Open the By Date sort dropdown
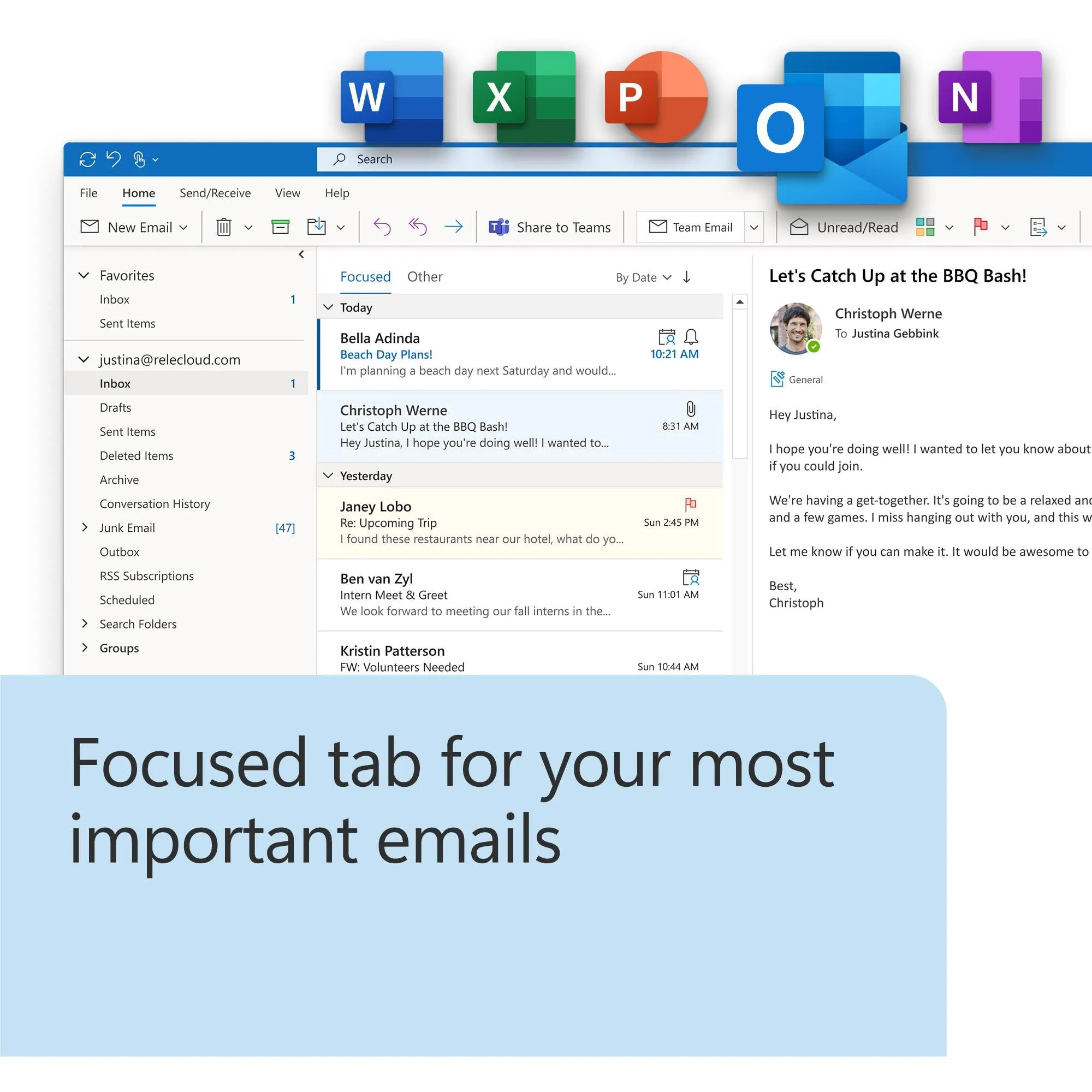The width and height of the screenshot is (1092, 1092). click(x=643, y=277)
